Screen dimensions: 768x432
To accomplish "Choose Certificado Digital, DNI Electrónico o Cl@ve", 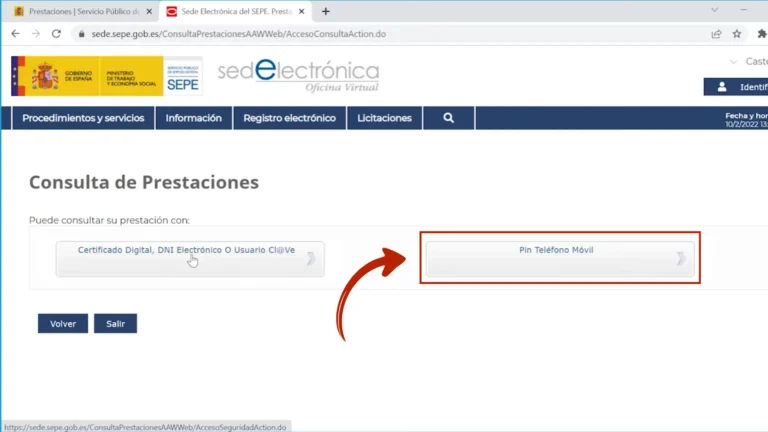I will point(190,259).
